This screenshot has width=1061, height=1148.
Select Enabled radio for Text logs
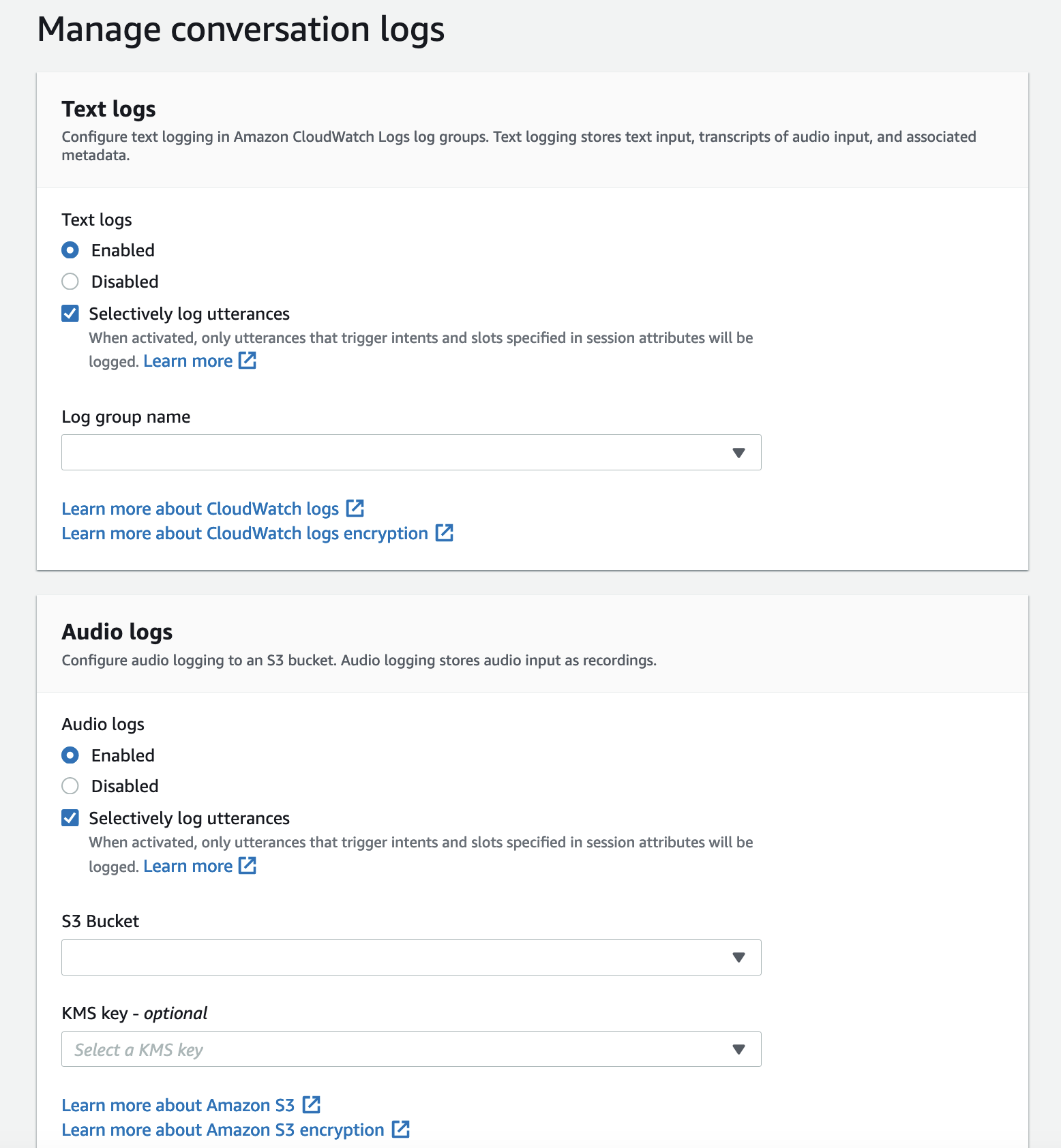coord(70,250)
